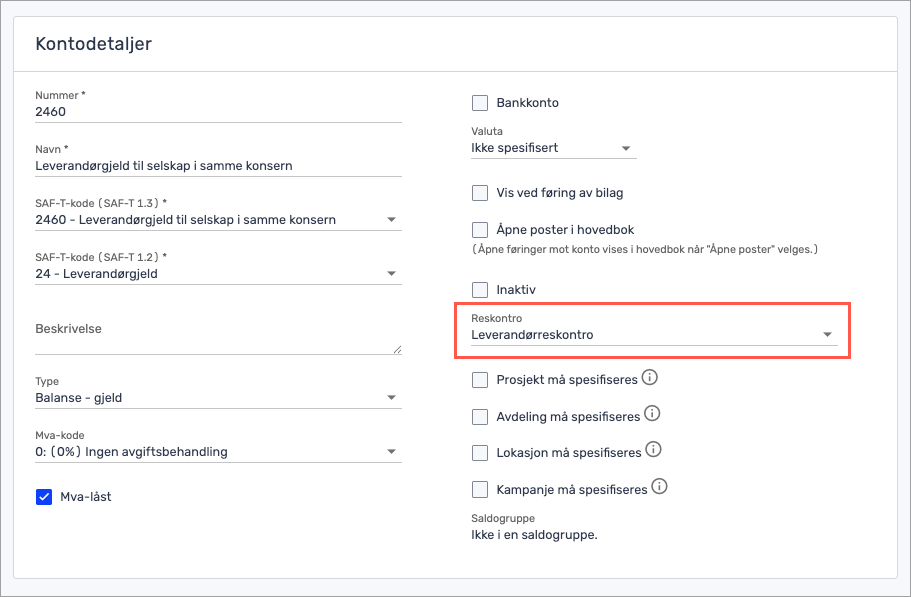Expand the Valuta dropdown
The image size is (911, 597).
(553, 148)
